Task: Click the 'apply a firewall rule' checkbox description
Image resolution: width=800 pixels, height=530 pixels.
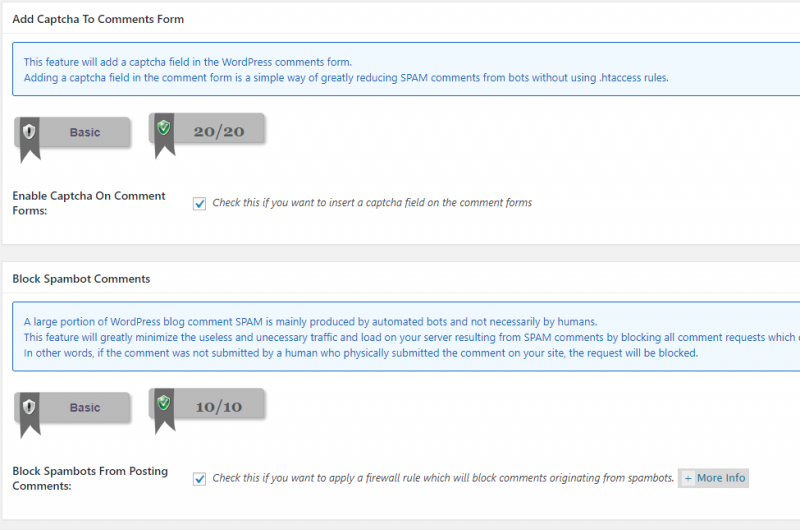Action: click(443, 478)
